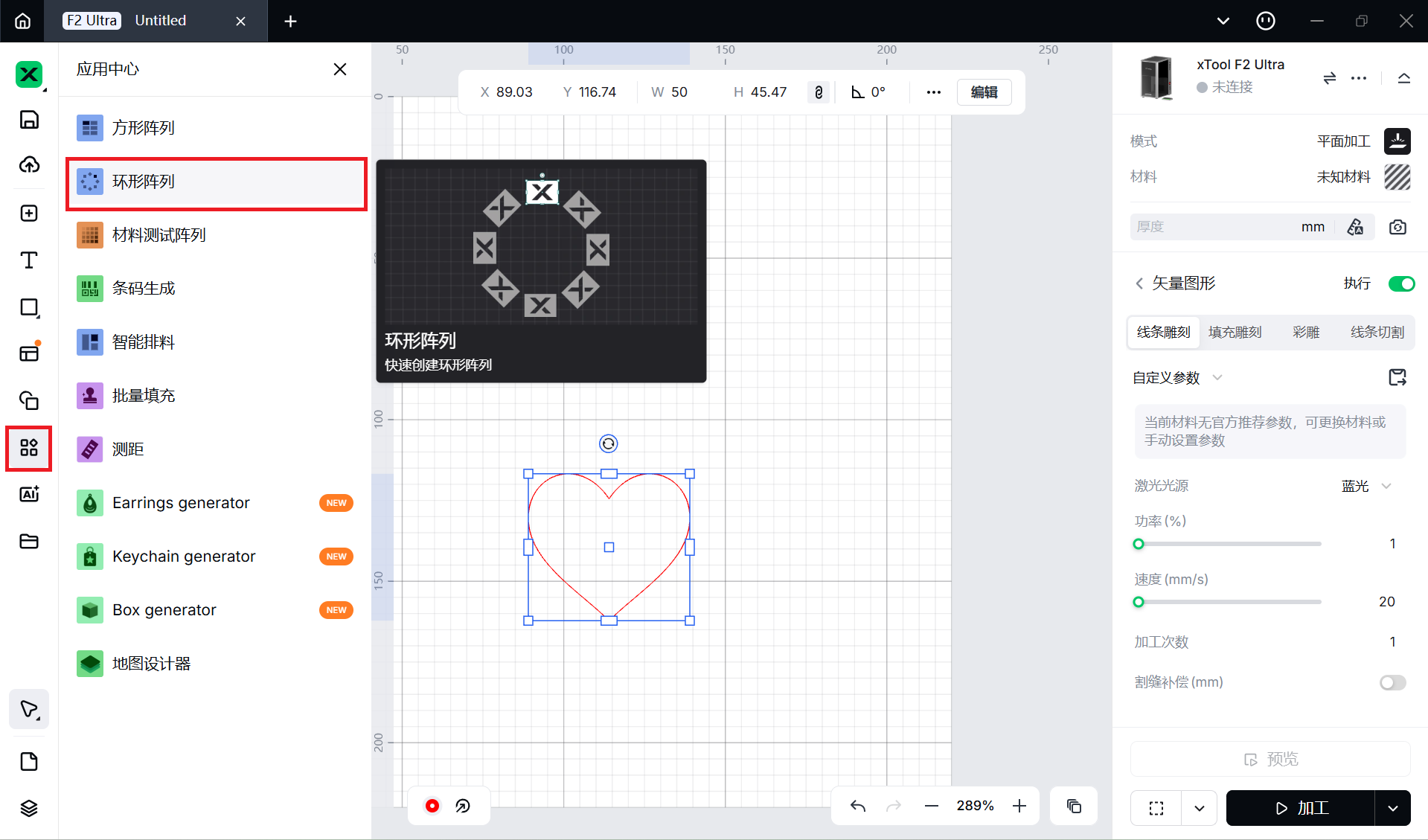Open the Layers panel icon
Image resolution: width=1428 pixels, height=840 pixels.
[29, 808]
